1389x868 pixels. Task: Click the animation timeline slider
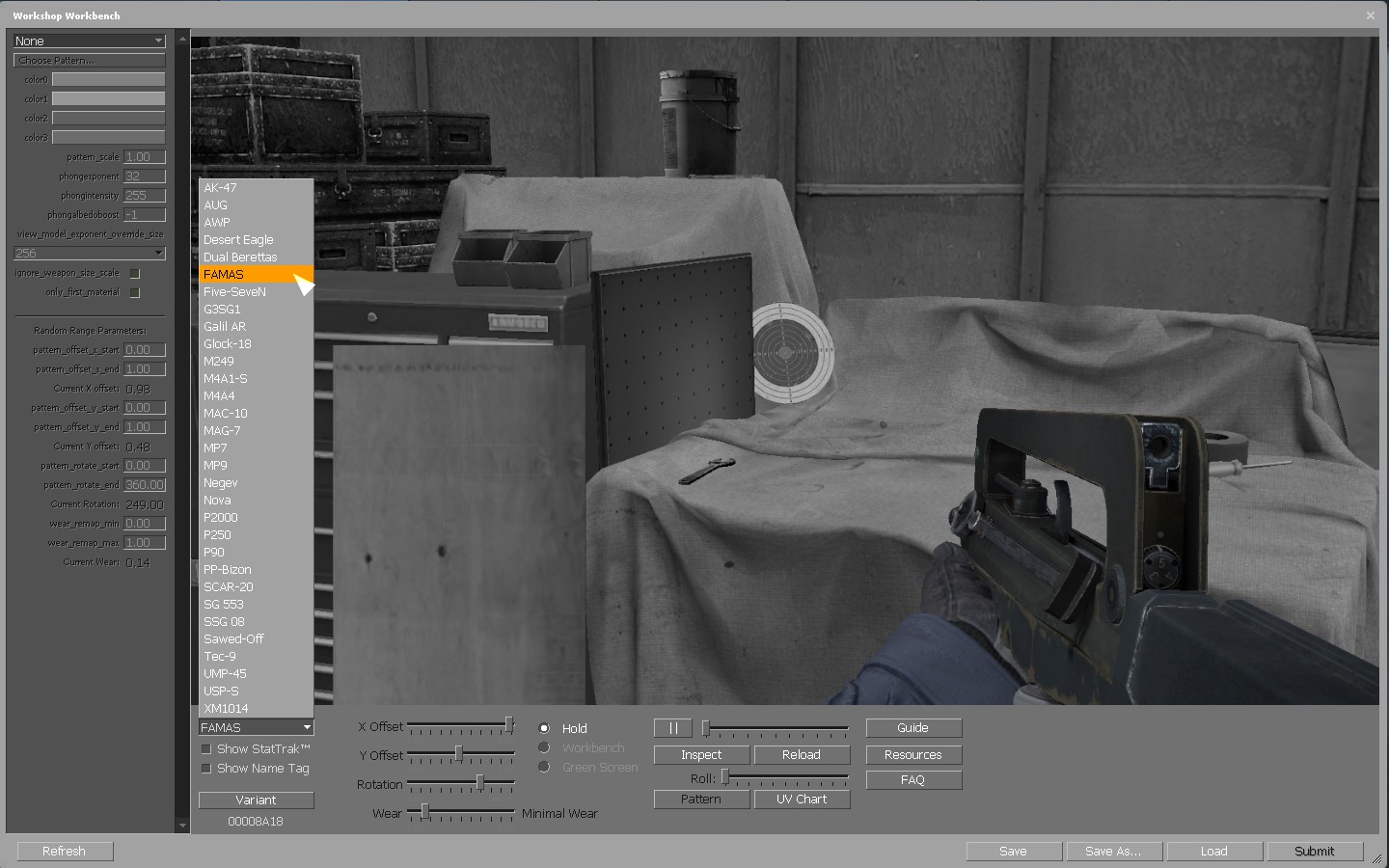776,728
